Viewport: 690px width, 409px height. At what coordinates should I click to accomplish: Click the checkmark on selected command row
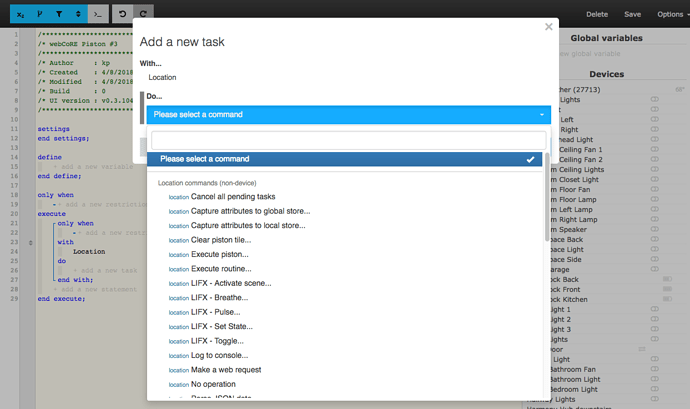pyautogui.click(x=530, y=159)
